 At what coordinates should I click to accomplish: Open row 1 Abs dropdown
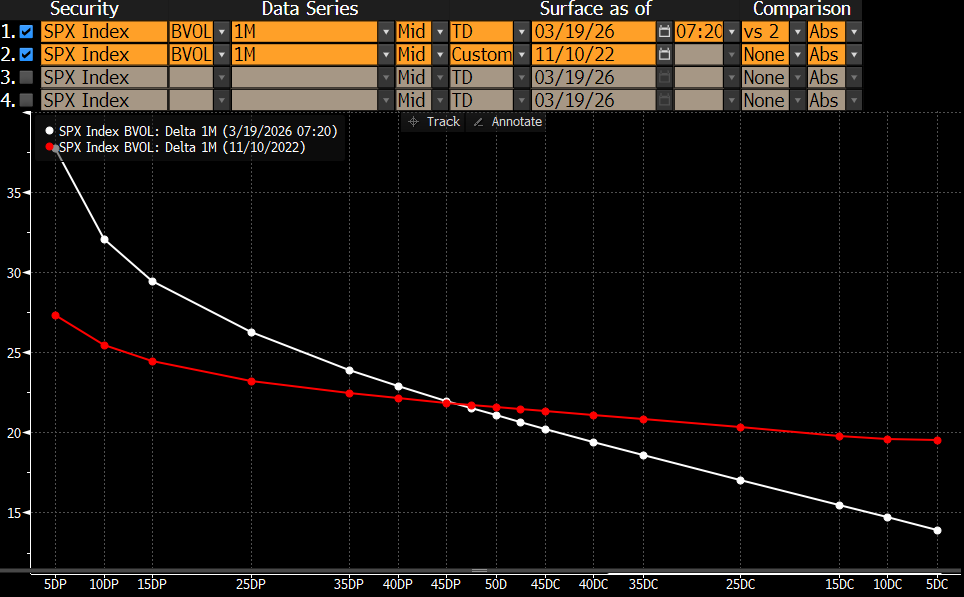(x=853, y=31)
